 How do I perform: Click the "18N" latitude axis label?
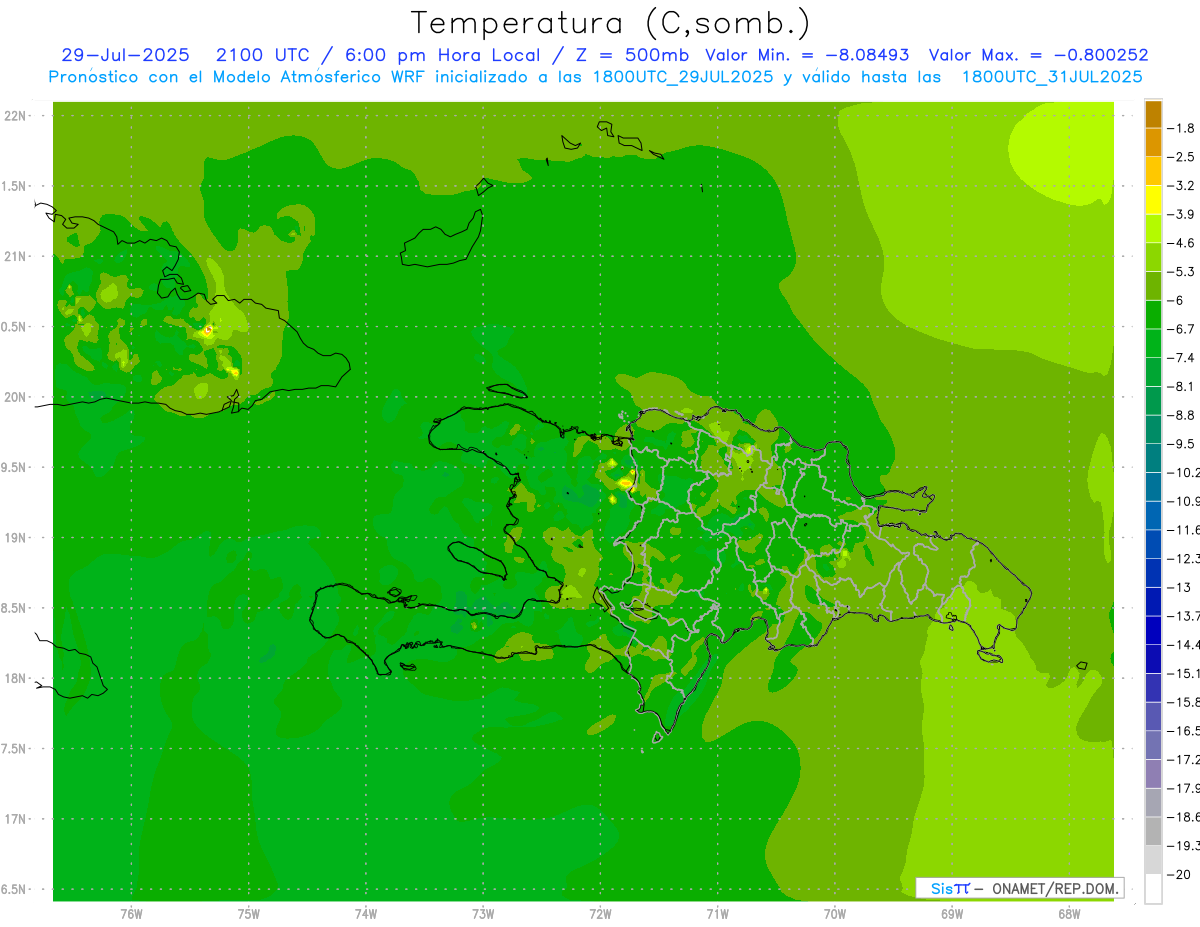click(14, 679)
